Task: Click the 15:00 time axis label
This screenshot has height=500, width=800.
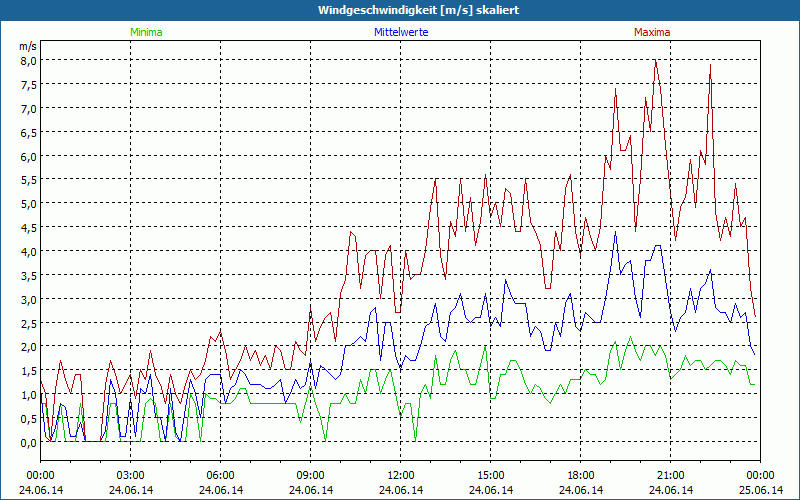Action: (491, 476)
